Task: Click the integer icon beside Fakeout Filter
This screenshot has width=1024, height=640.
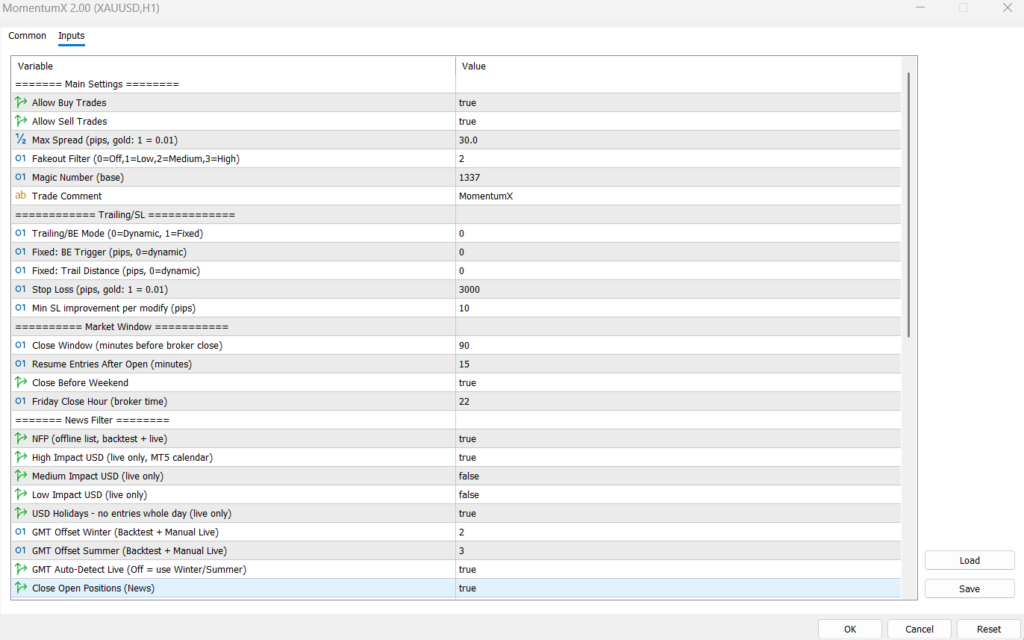Action: [x=21, y=159]
